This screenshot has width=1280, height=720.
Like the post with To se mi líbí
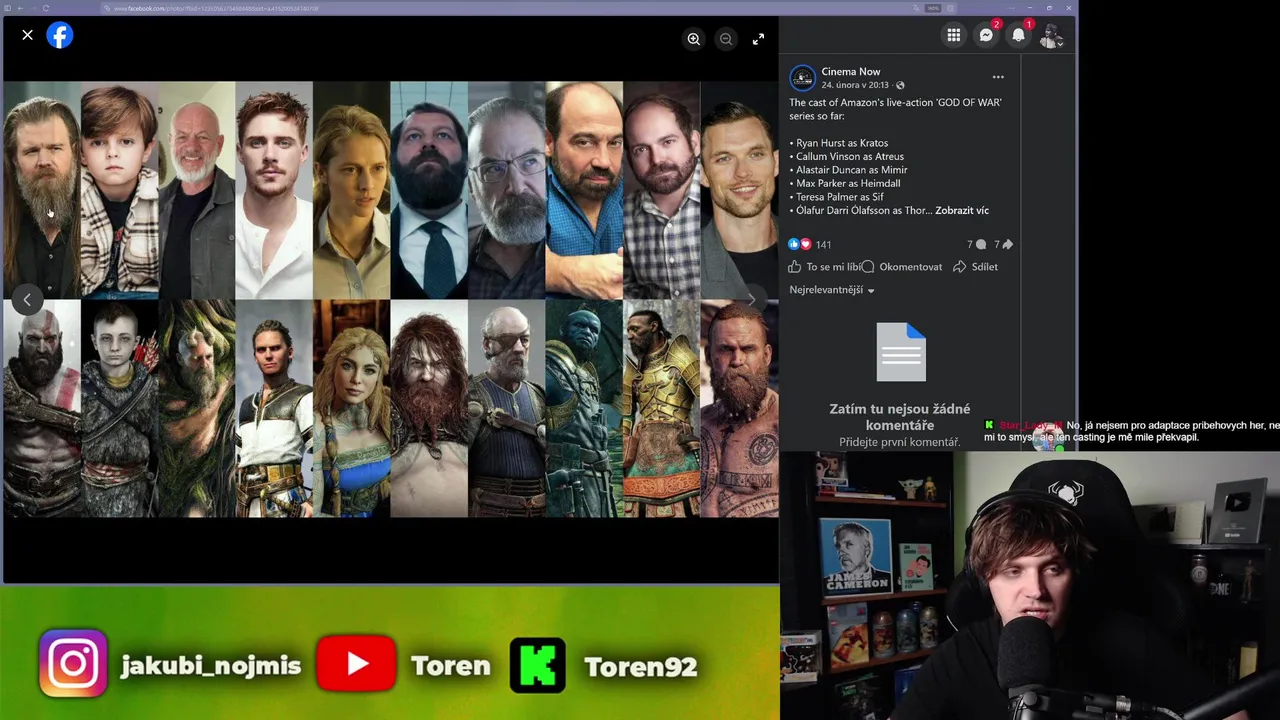click(x=824, y=267)
